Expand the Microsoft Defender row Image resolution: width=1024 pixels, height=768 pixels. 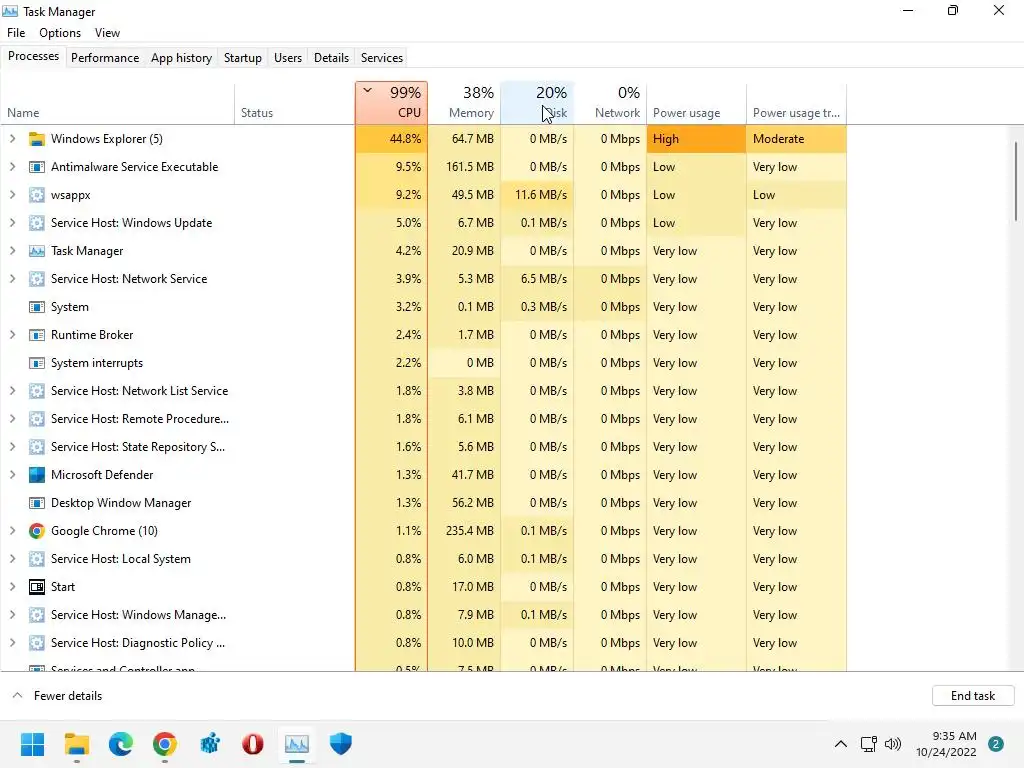pos(12,475)
